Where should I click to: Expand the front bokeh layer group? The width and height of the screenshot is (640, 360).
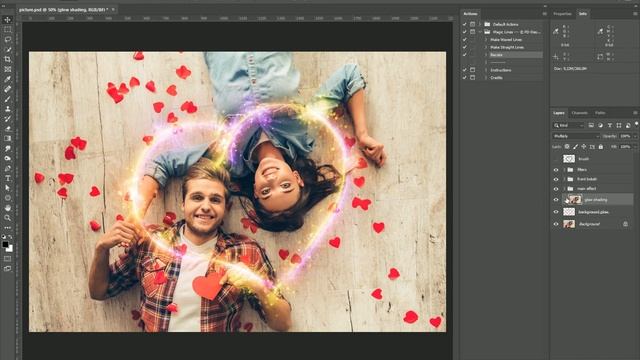coord(564,179)
